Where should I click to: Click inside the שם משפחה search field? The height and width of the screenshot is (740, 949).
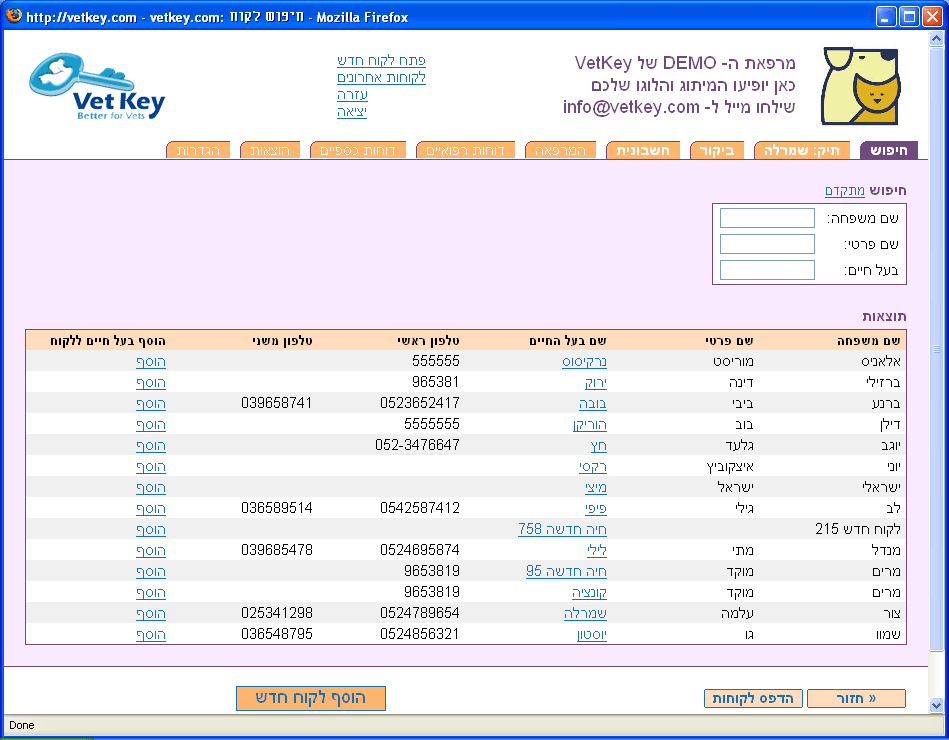pos(767,217)
